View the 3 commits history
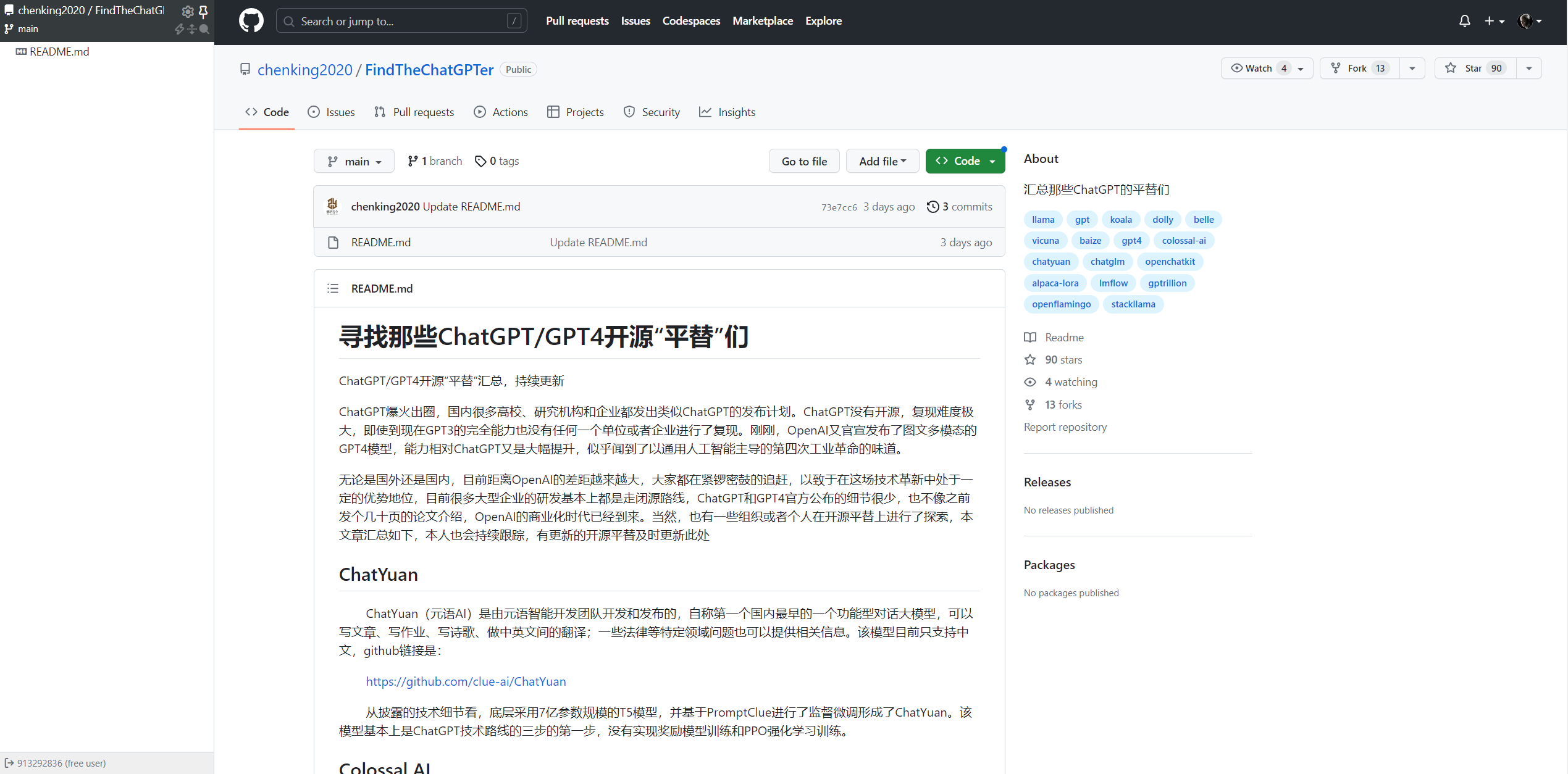 [x=960, y=207]
